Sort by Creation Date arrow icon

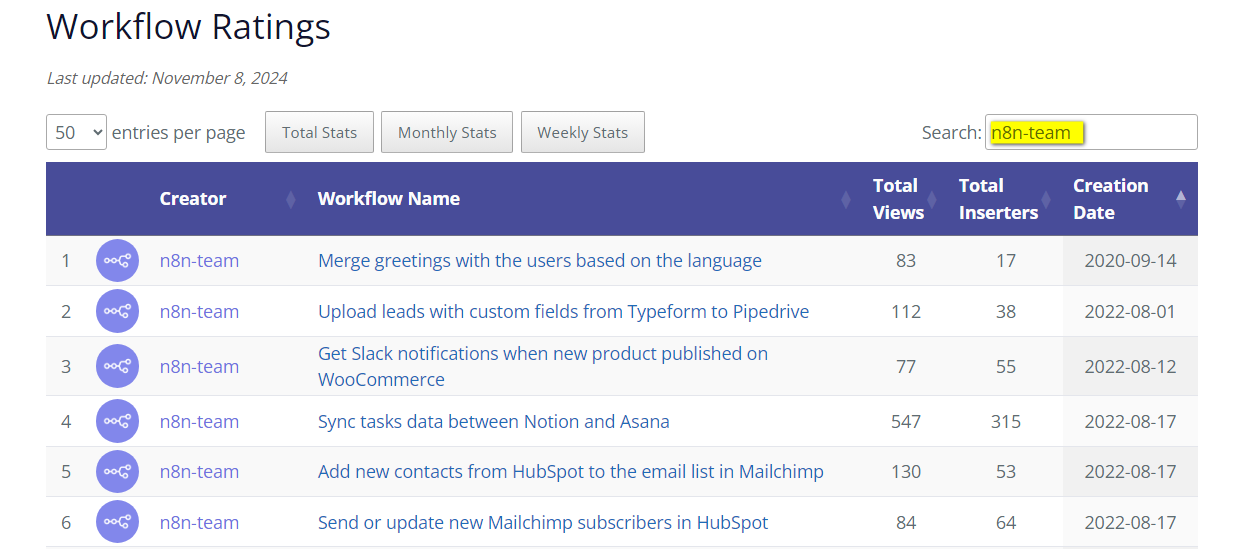(1181, 199)
